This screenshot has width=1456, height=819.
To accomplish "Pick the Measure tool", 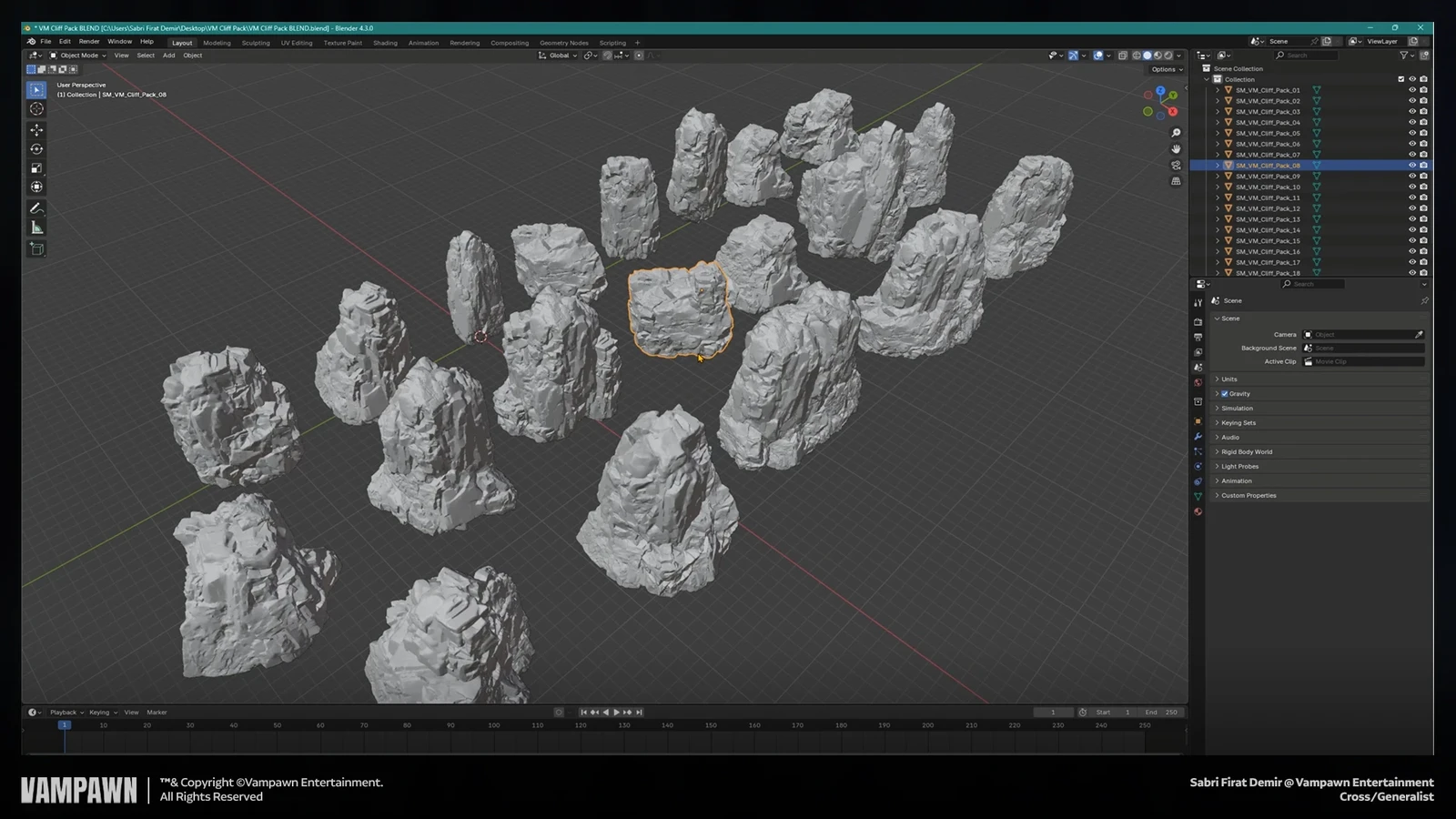I will coord(36,227).
